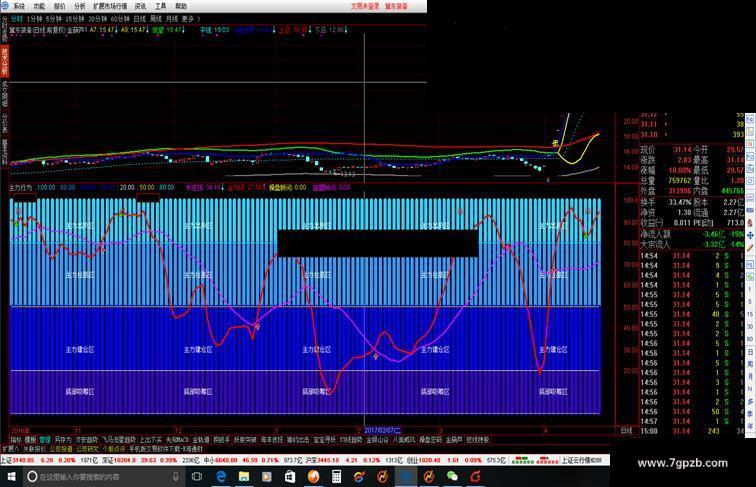
Task: Open the Windows Start menu
Action: pos(10,477)
